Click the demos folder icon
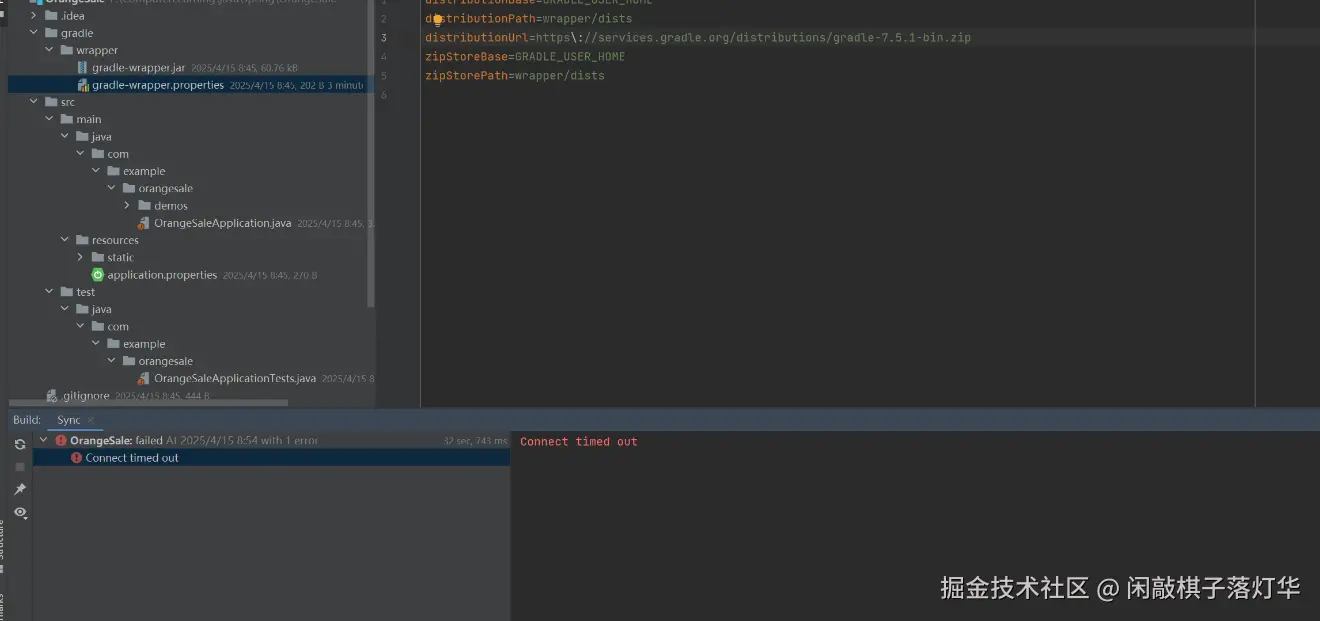The width and height of the screenshot is (1320, 621). (x=144, y=205)
